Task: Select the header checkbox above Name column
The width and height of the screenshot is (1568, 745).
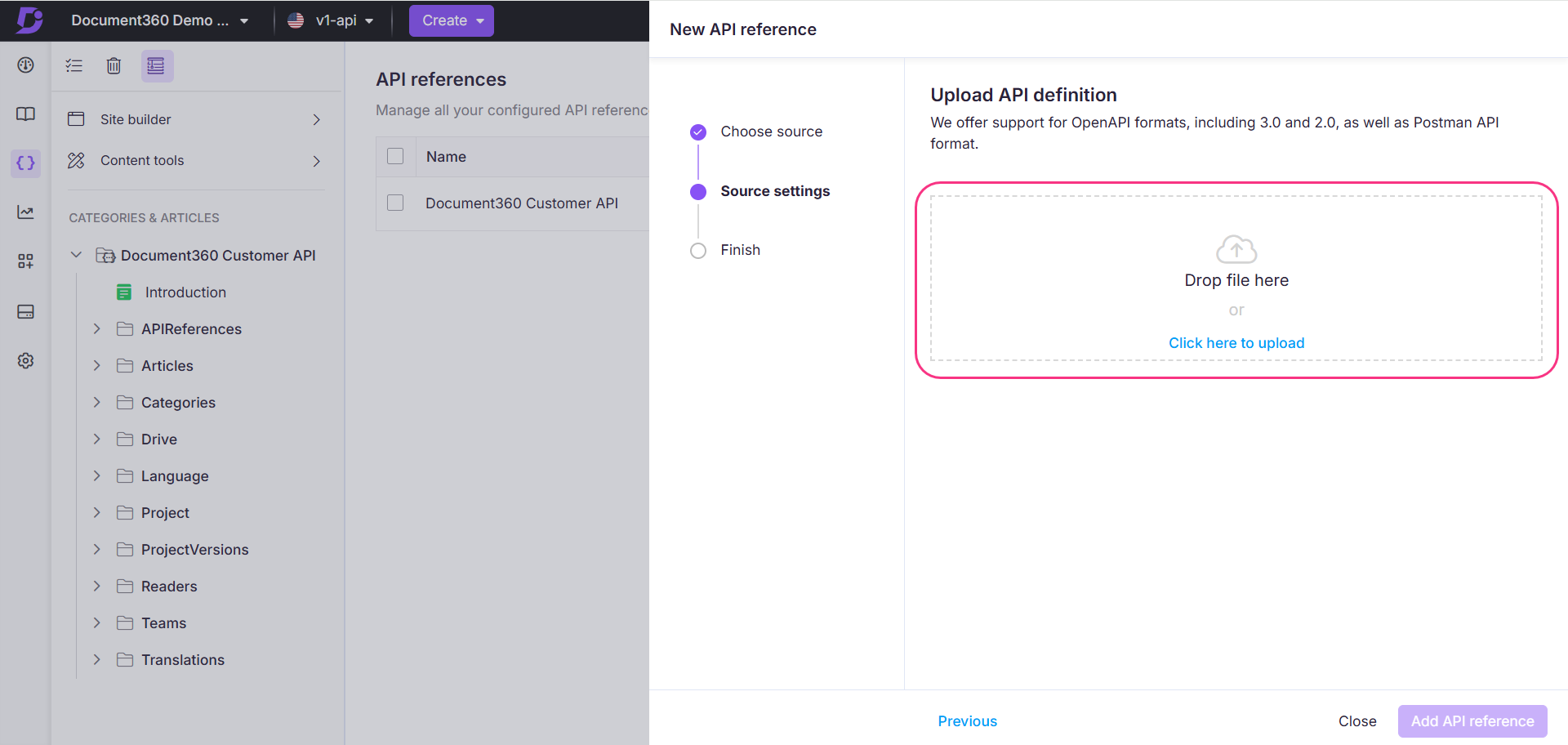Action: point(395,155)
